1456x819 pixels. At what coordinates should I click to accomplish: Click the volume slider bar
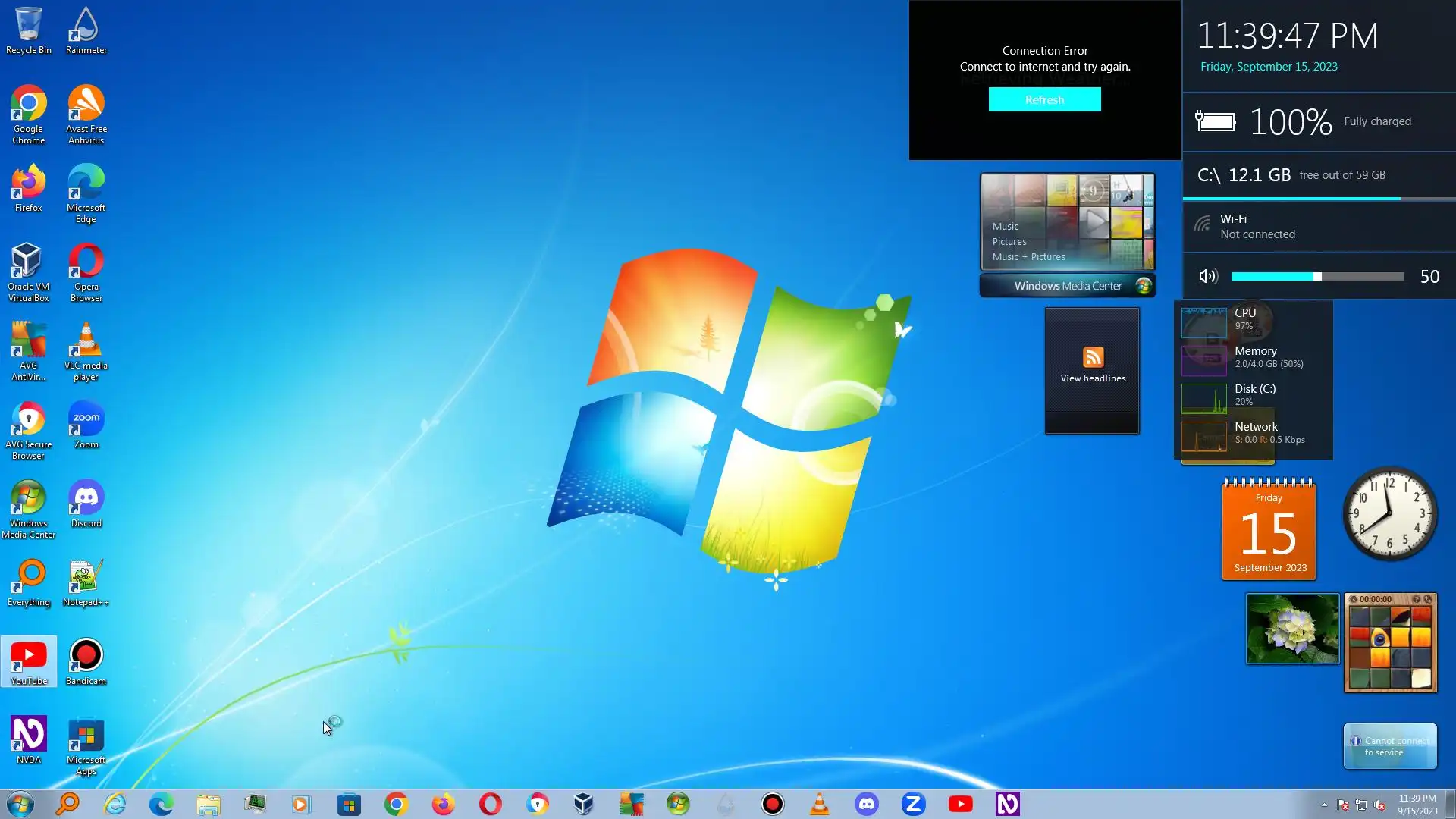[1317, 277]
